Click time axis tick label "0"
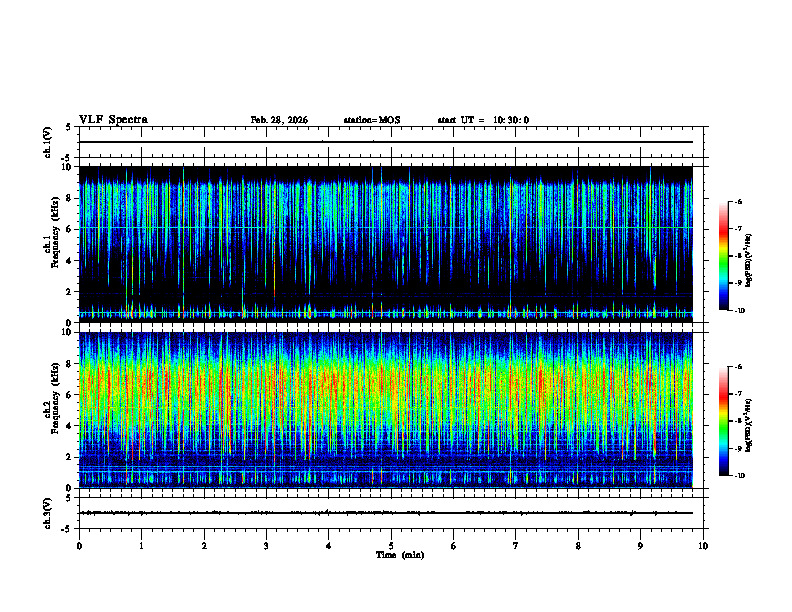 [79, 546]
